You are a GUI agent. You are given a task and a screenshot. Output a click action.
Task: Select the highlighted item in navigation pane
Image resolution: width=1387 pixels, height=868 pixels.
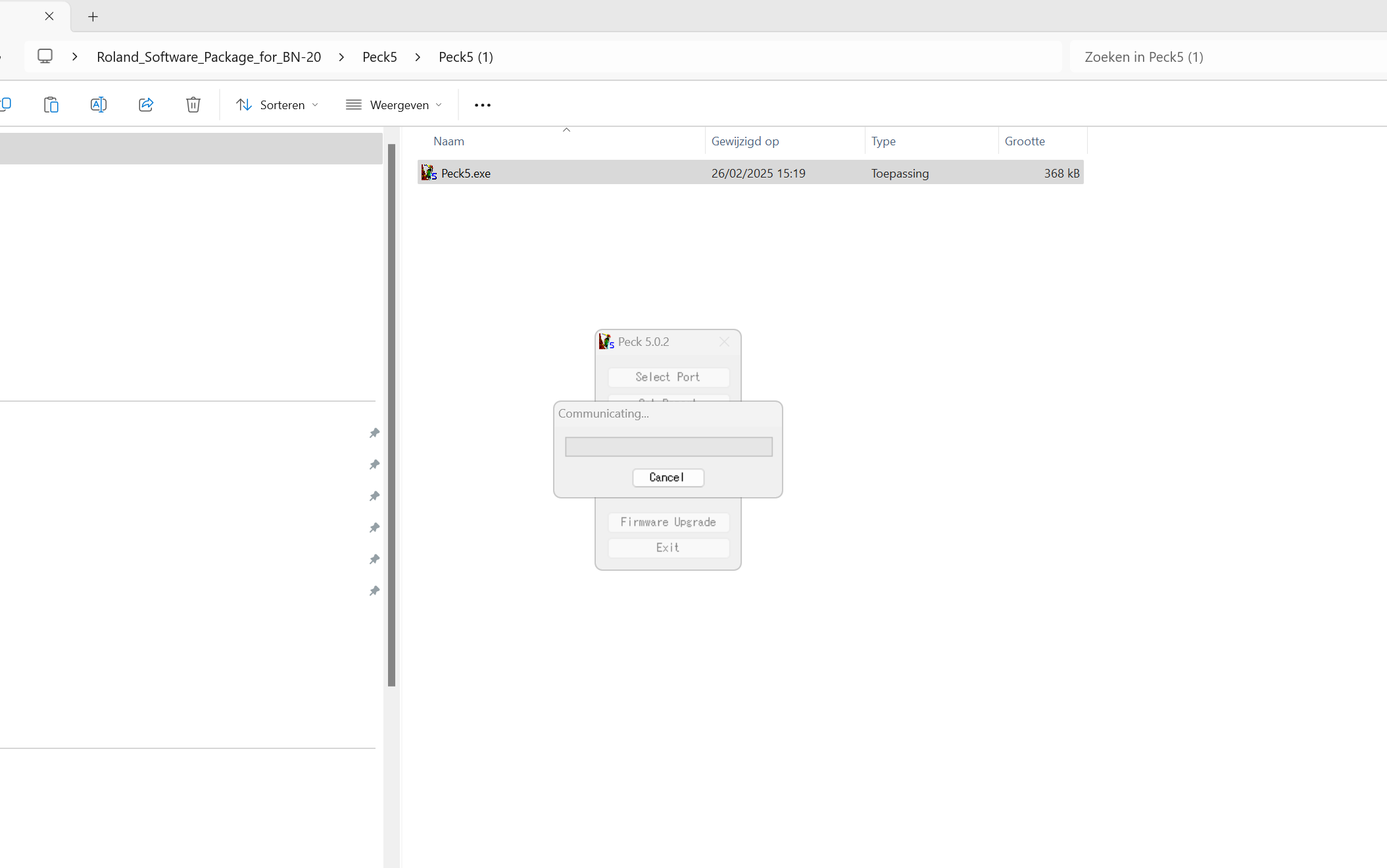pos(191,149)
